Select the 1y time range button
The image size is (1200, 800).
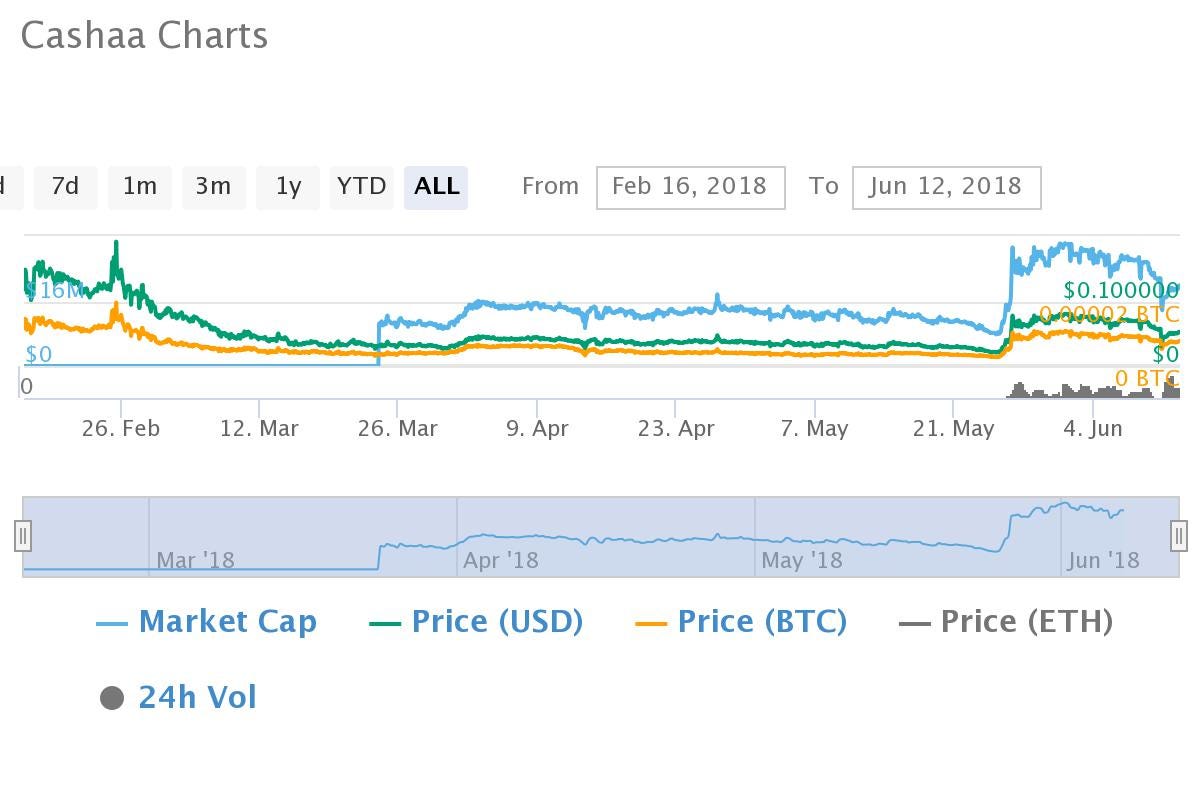coord(287,187)
